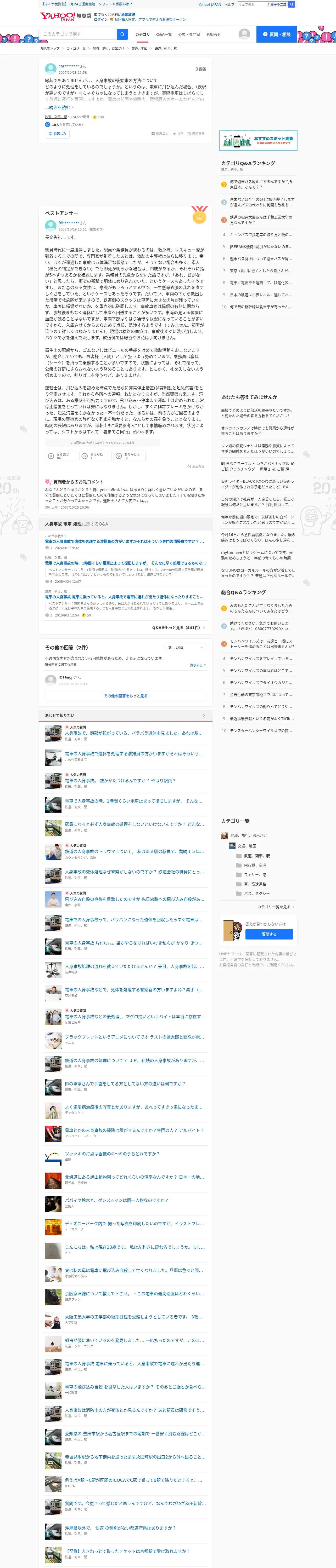Open list item 駅員になると必ず人身事故の処理
The width and height of the screenshot is (336, 1568).
point(135,824)
